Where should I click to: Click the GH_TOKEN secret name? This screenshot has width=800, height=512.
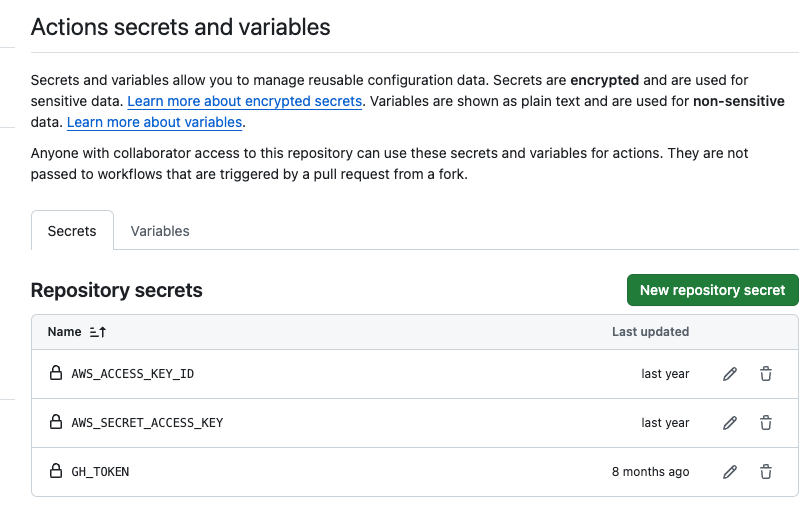tap(100, 472)
